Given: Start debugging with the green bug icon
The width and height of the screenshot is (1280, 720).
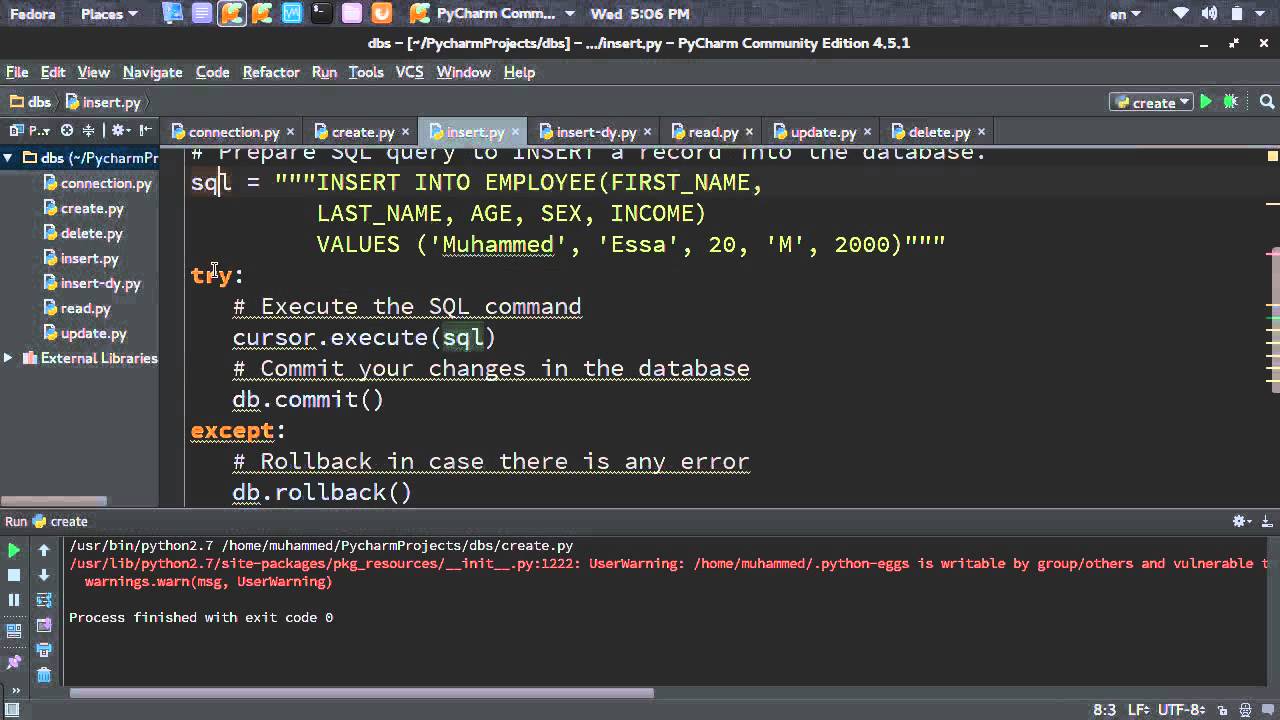Looking at the screenshot, I should [x=1231, y=102].
